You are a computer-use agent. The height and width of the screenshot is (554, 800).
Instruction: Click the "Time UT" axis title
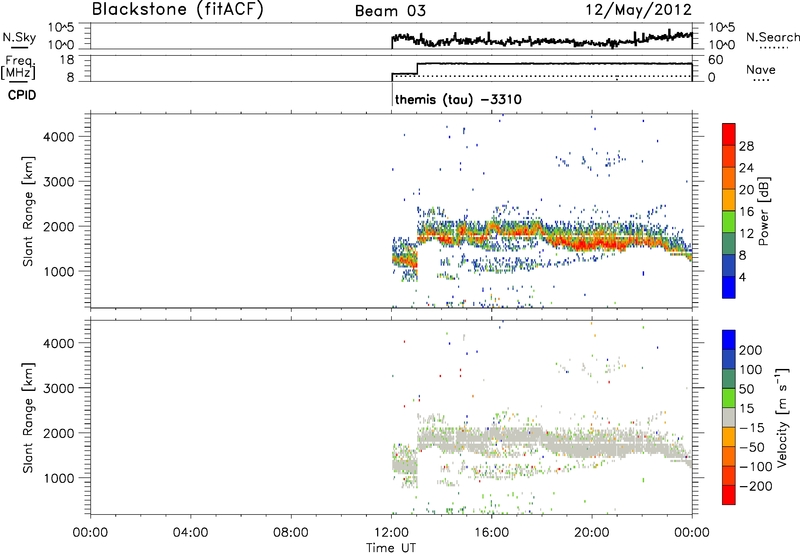click(x=391, y=548)
